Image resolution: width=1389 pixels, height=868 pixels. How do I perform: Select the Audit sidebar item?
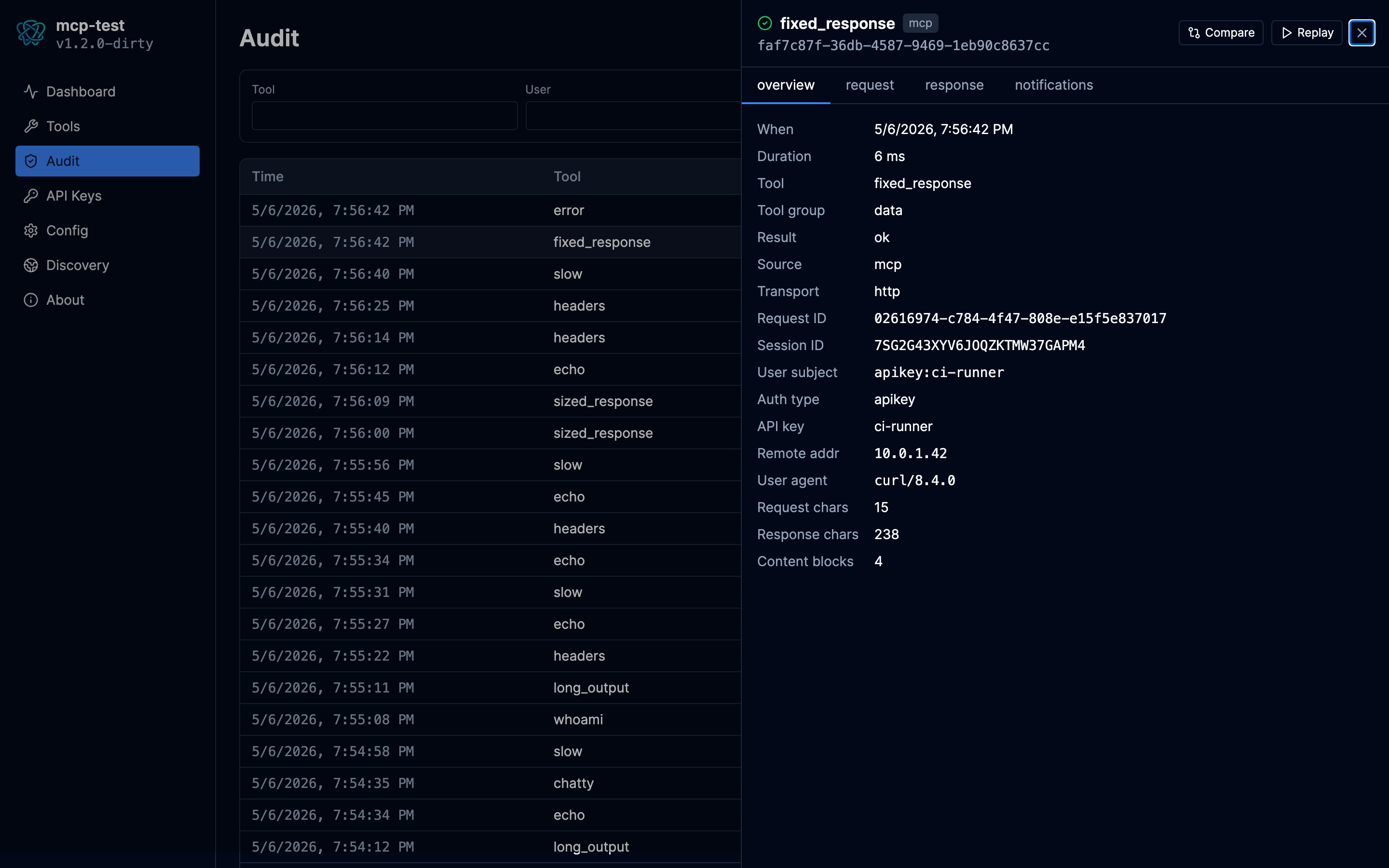[x=108, y=162]
